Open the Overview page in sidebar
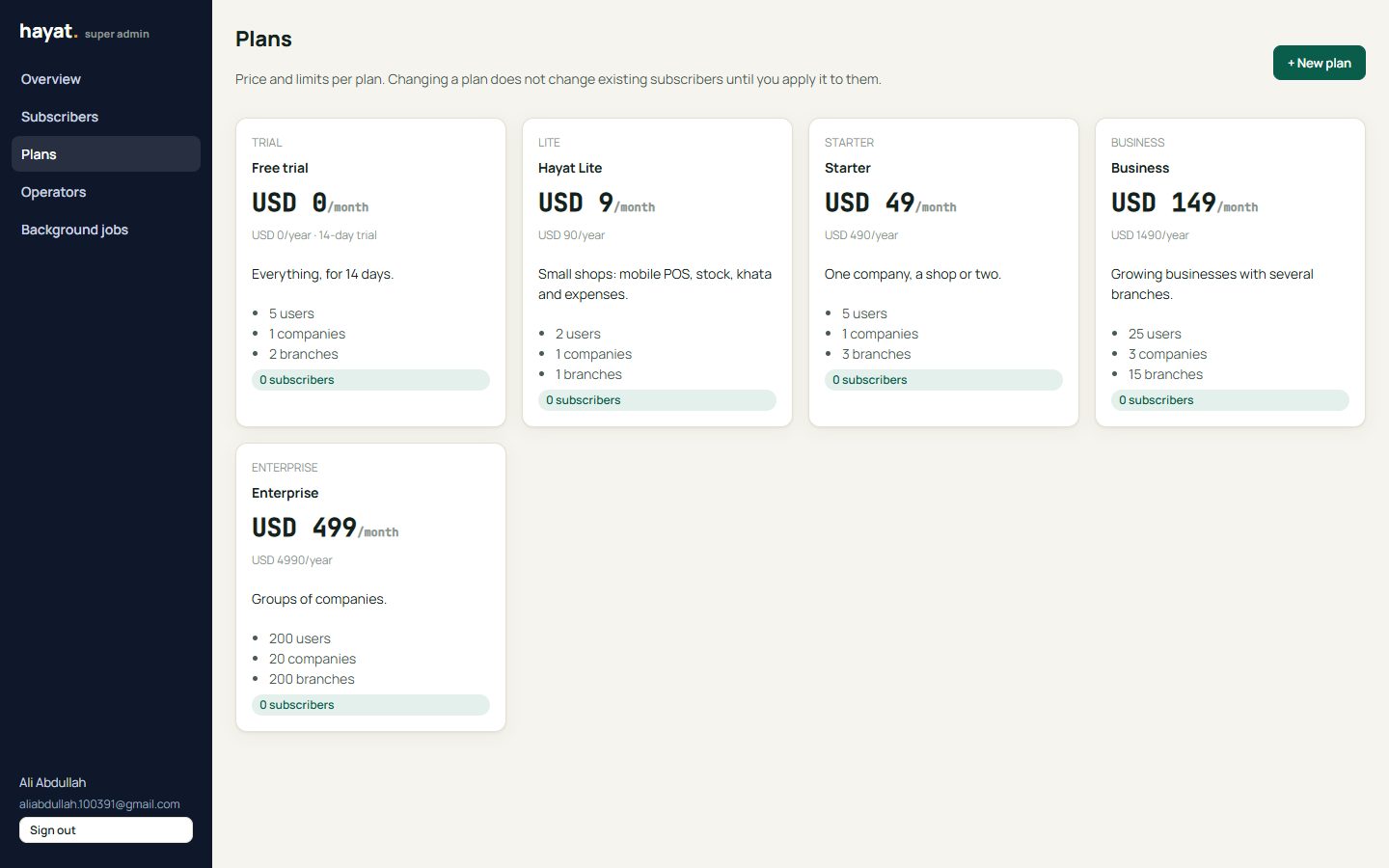 click(x=106, y=79)
